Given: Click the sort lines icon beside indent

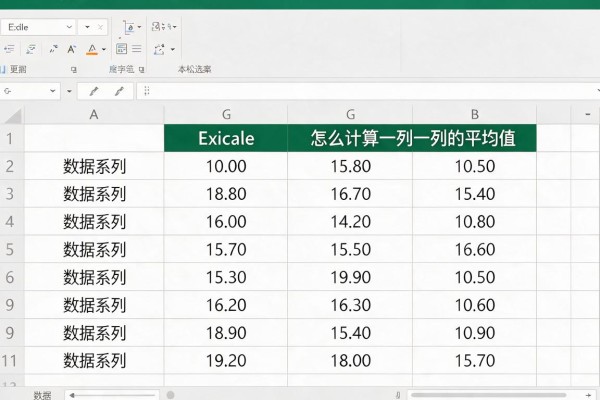Looking at the screenshot, I should point(31,49).
